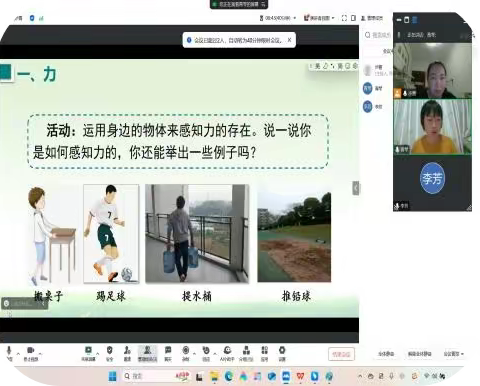Show hidden system tray icons

coord(360,376)
